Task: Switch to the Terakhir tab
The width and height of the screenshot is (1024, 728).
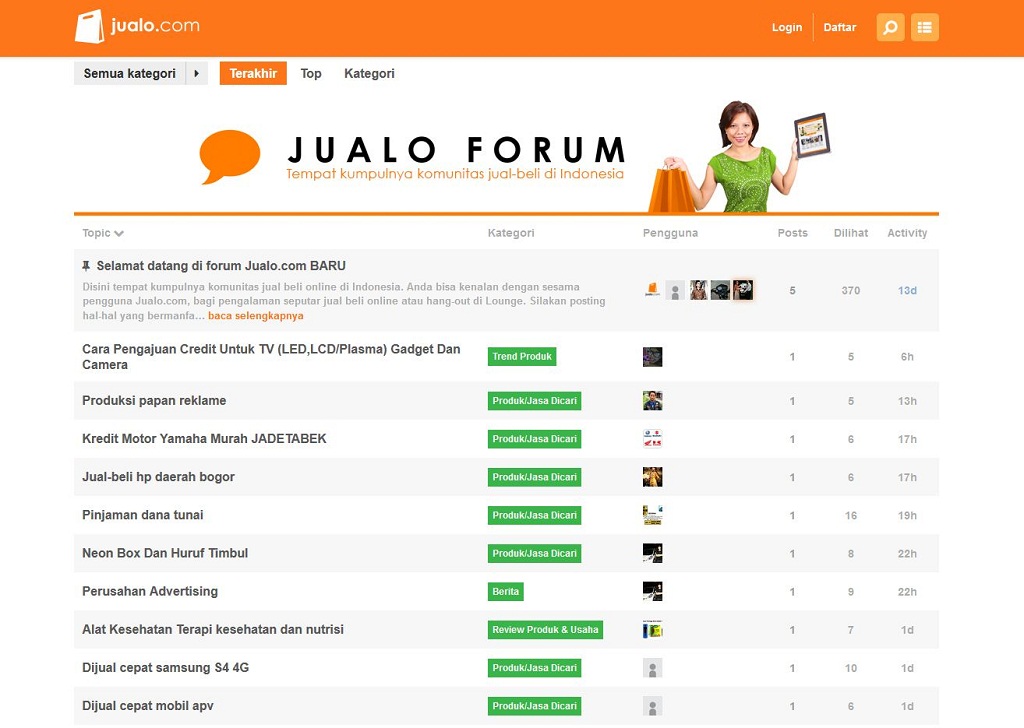Action: pos(253,73)
